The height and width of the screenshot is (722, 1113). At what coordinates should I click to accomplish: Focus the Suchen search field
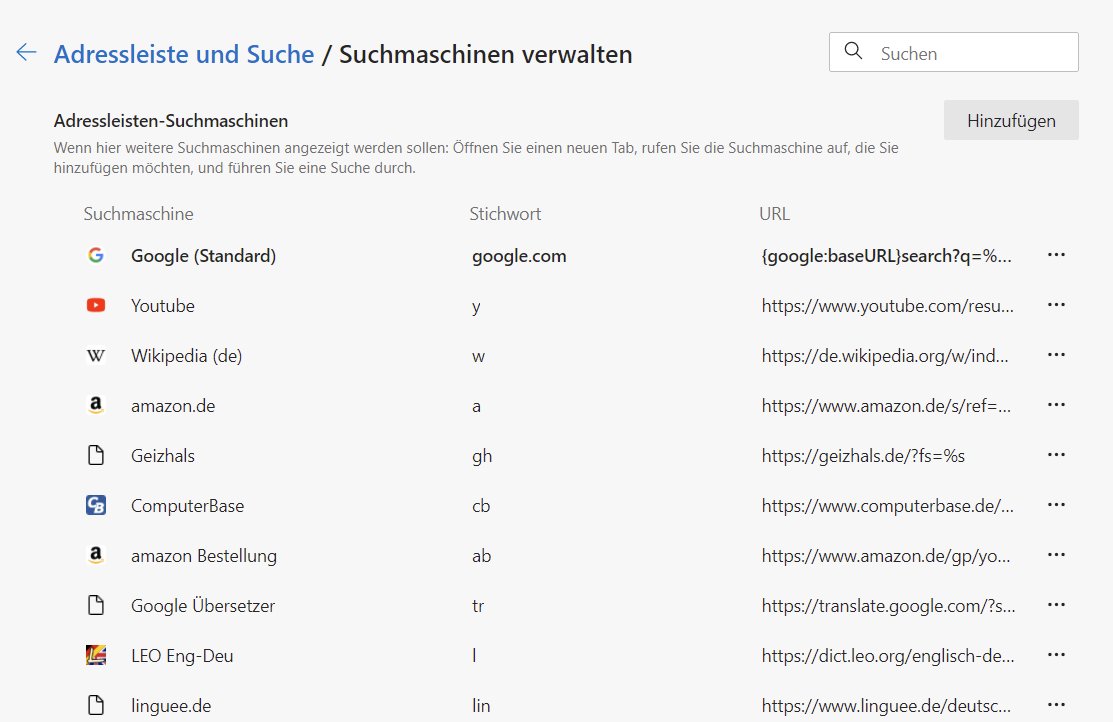[x=953, y=52]
